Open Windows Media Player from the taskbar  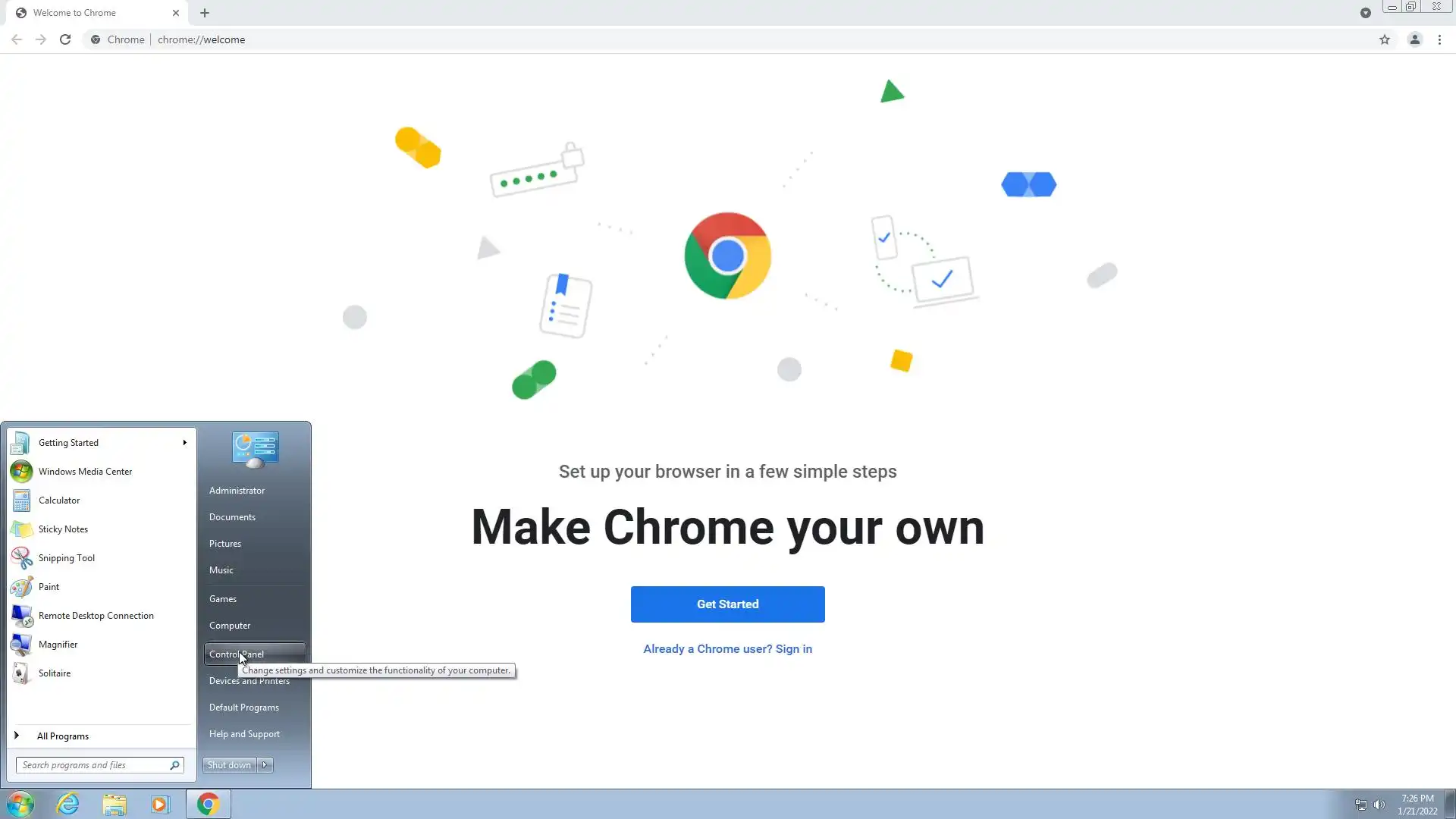tap(160, 804)
